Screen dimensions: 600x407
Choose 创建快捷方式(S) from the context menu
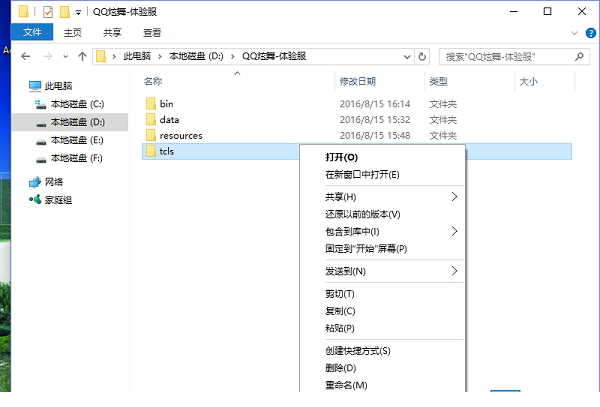point(383,350)
